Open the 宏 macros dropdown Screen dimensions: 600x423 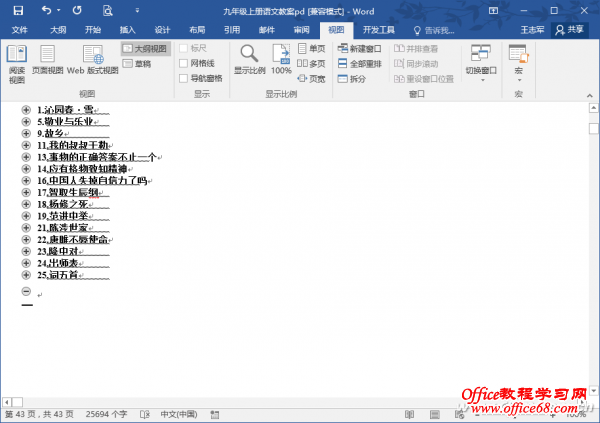(x=518, y=64)
